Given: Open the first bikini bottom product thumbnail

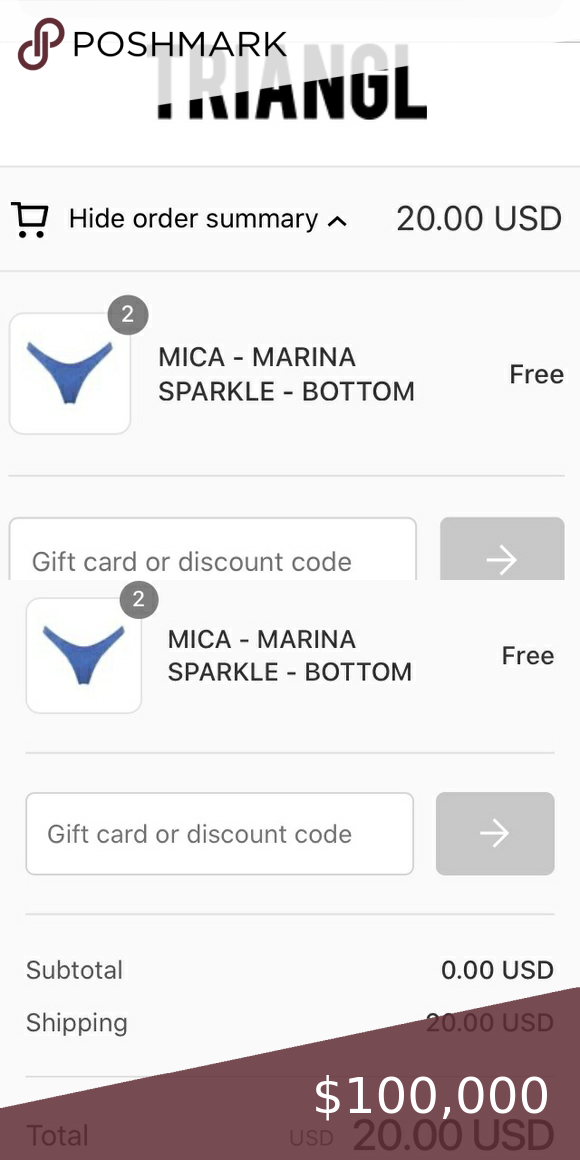Looking at the screenshot, I should (x=70, y=374).
